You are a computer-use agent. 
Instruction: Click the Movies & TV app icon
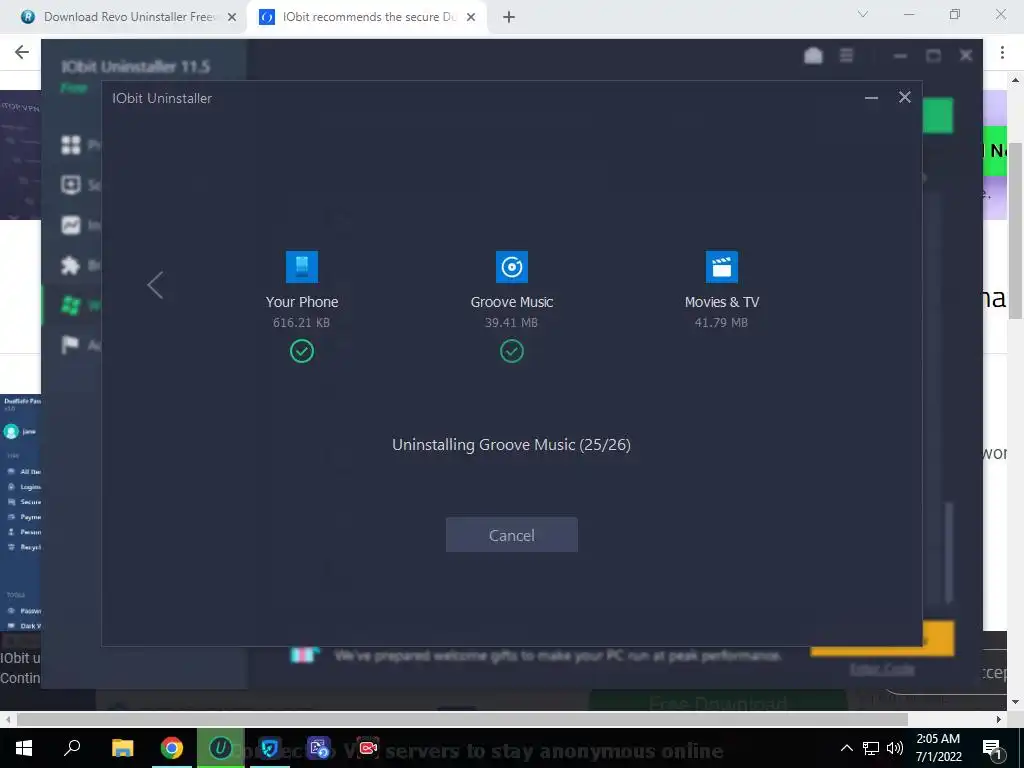tap(722, 266)
